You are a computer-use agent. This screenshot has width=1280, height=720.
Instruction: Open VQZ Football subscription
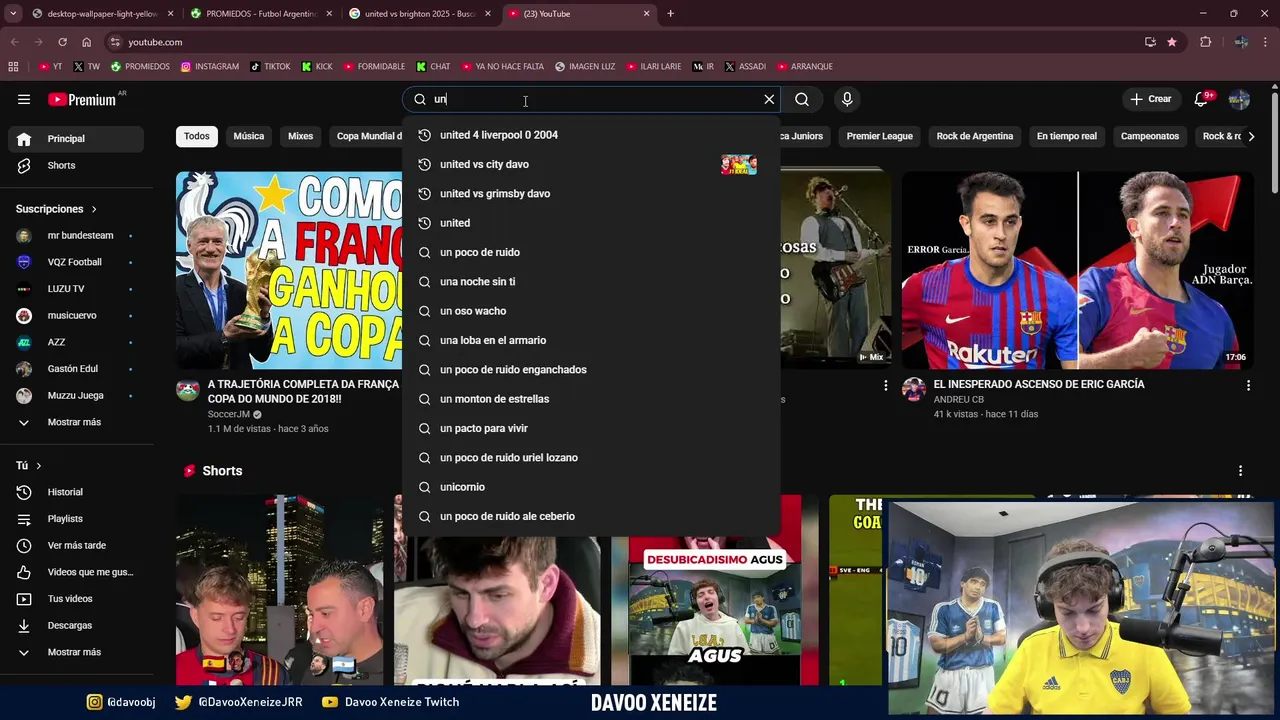pos(76,262)
